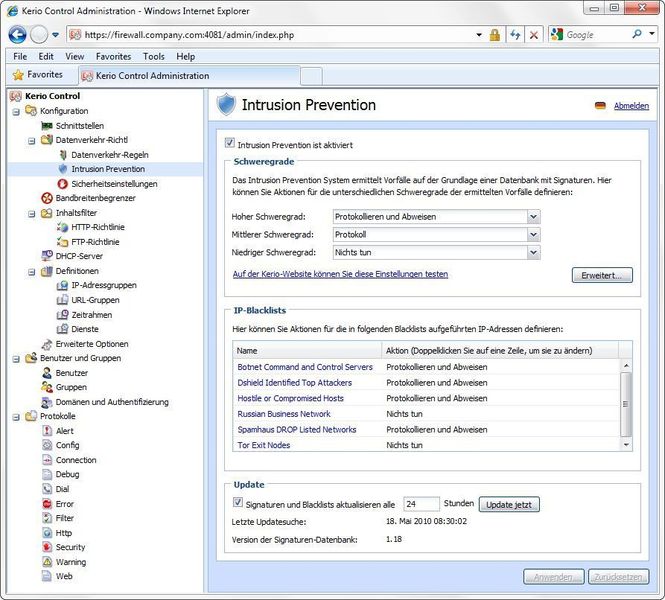Image resolution: width=665 pixels, height=600 pixels.
Task: Click the Anwenden button
Action: 553,577
